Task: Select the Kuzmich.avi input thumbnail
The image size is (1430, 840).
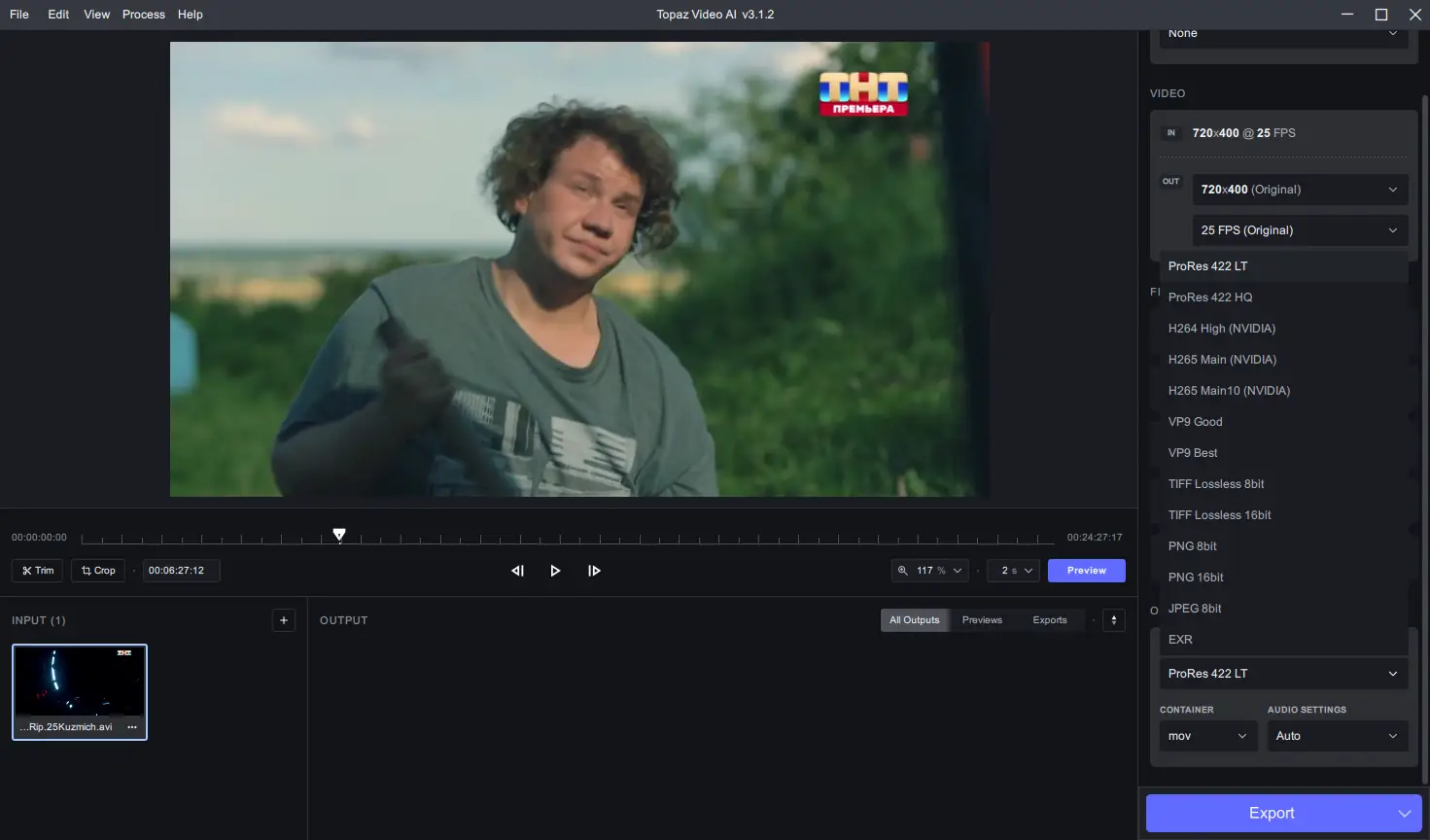Action: [80, 692]
